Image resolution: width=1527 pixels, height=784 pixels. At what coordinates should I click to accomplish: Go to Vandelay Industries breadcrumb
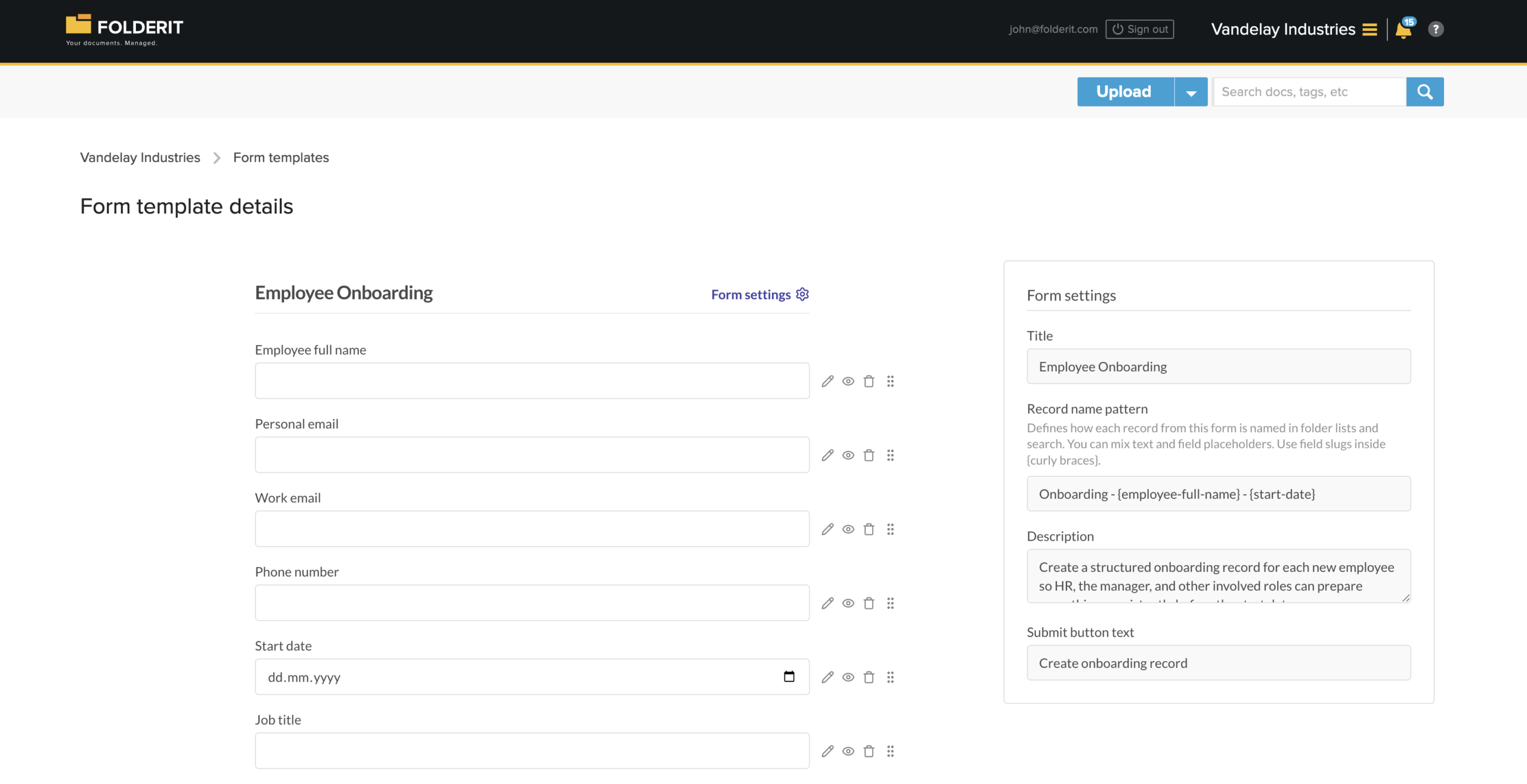[140, 157]
